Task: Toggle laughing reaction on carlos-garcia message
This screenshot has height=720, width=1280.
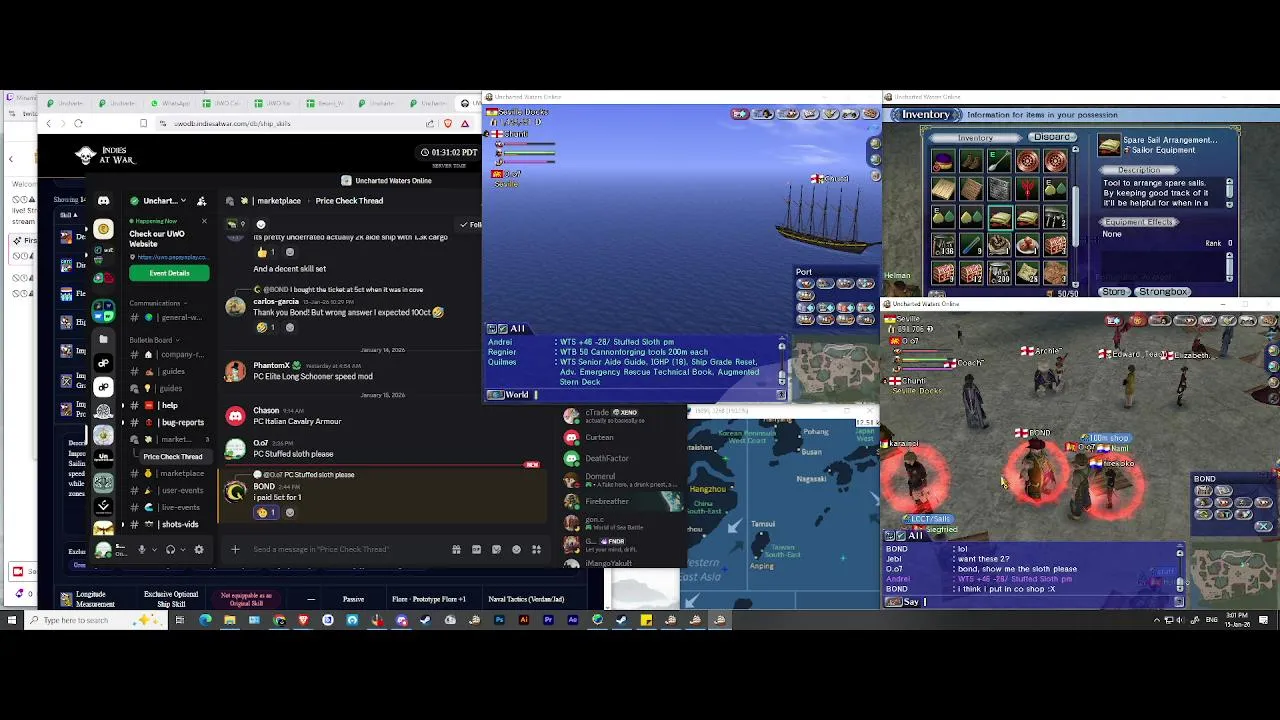Action: pos(267,327)
